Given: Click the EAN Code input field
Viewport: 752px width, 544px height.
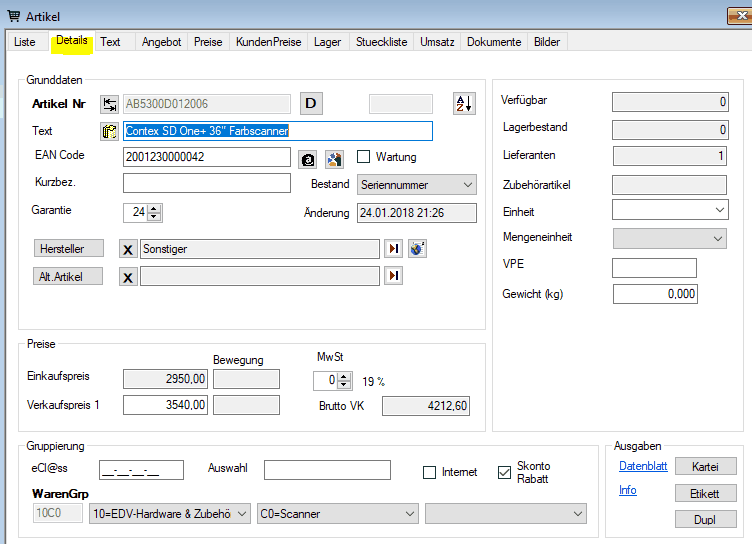Looking at the screenshot, I should [x=207, y=157].
